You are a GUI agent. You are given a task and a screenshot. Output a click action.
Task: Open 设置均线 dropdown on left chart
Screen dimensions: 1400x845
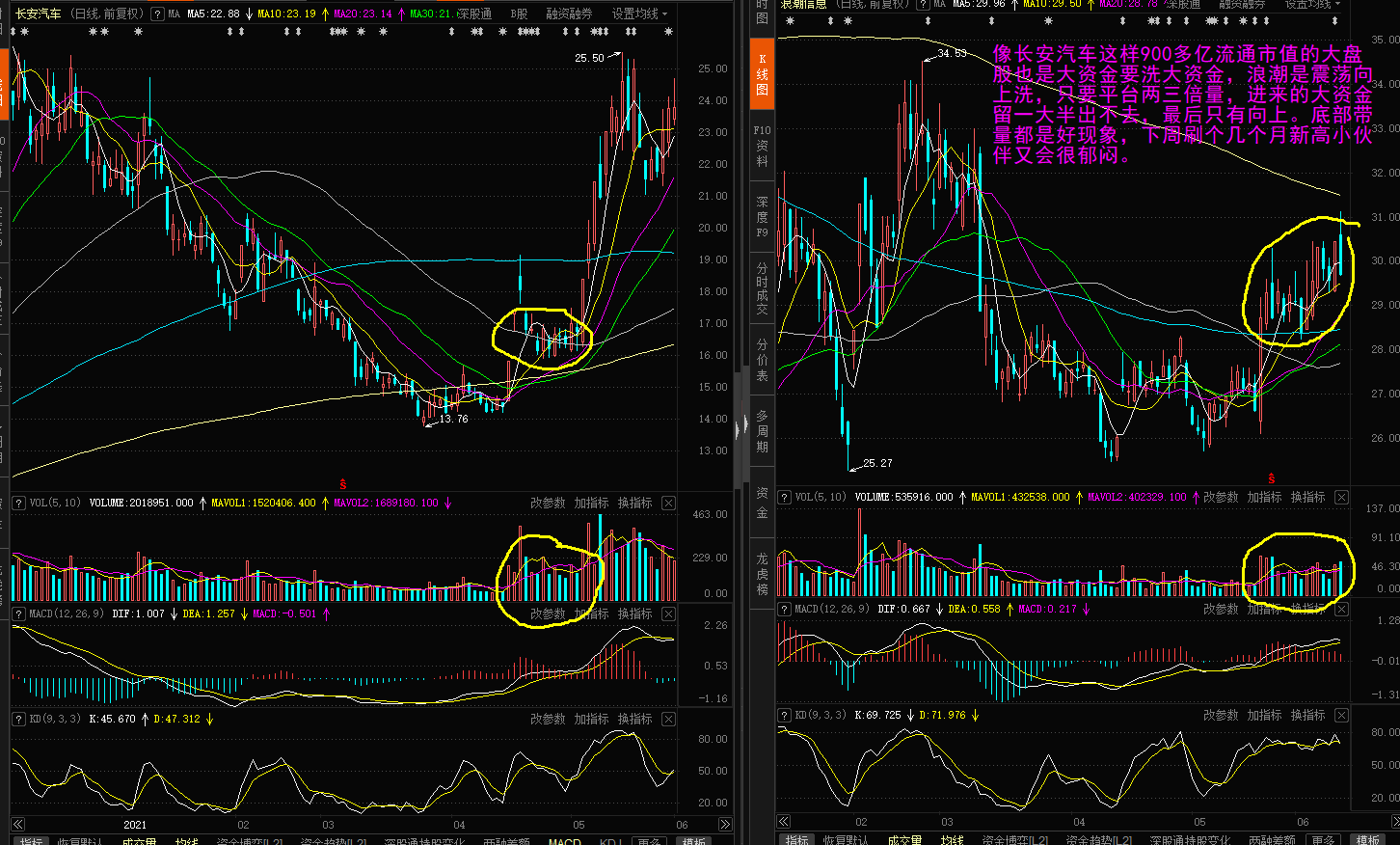(639, 14)
